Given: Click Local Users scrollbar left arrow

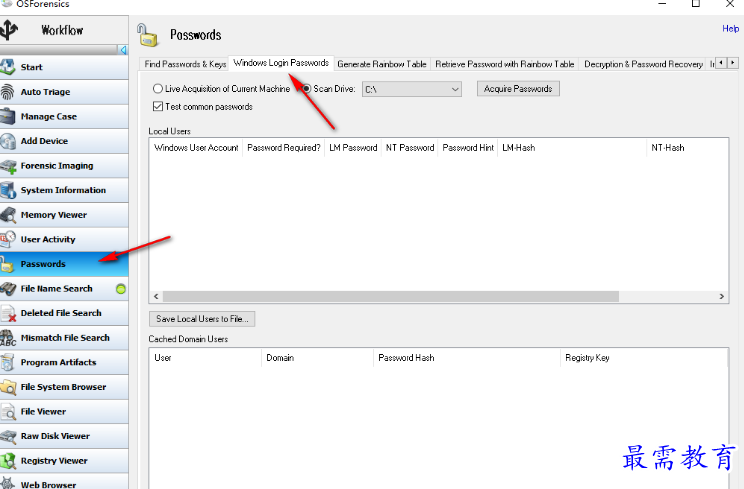Looking at the screenshot, I should pyautogui.click(x=156, y=296).
